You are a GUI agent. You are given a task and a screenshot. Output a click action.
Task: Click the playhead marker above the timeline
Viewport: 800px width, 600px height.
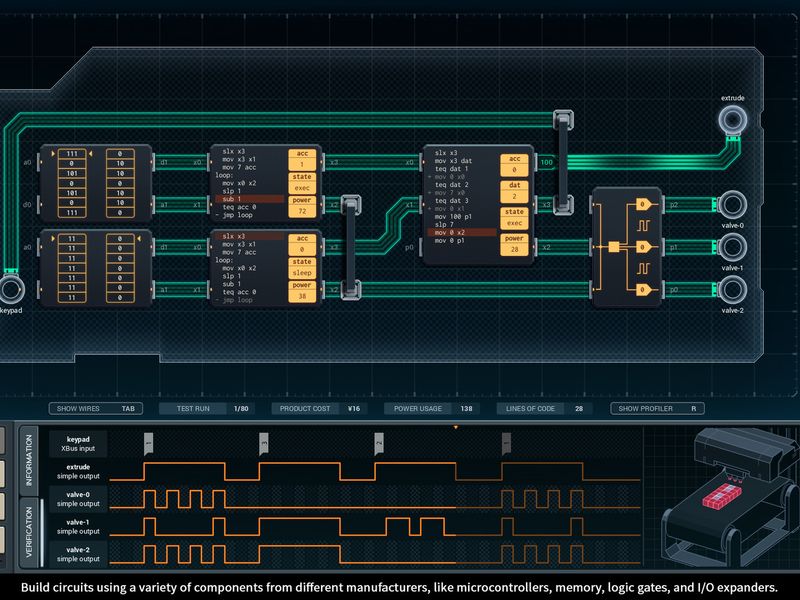pos(456,427)
